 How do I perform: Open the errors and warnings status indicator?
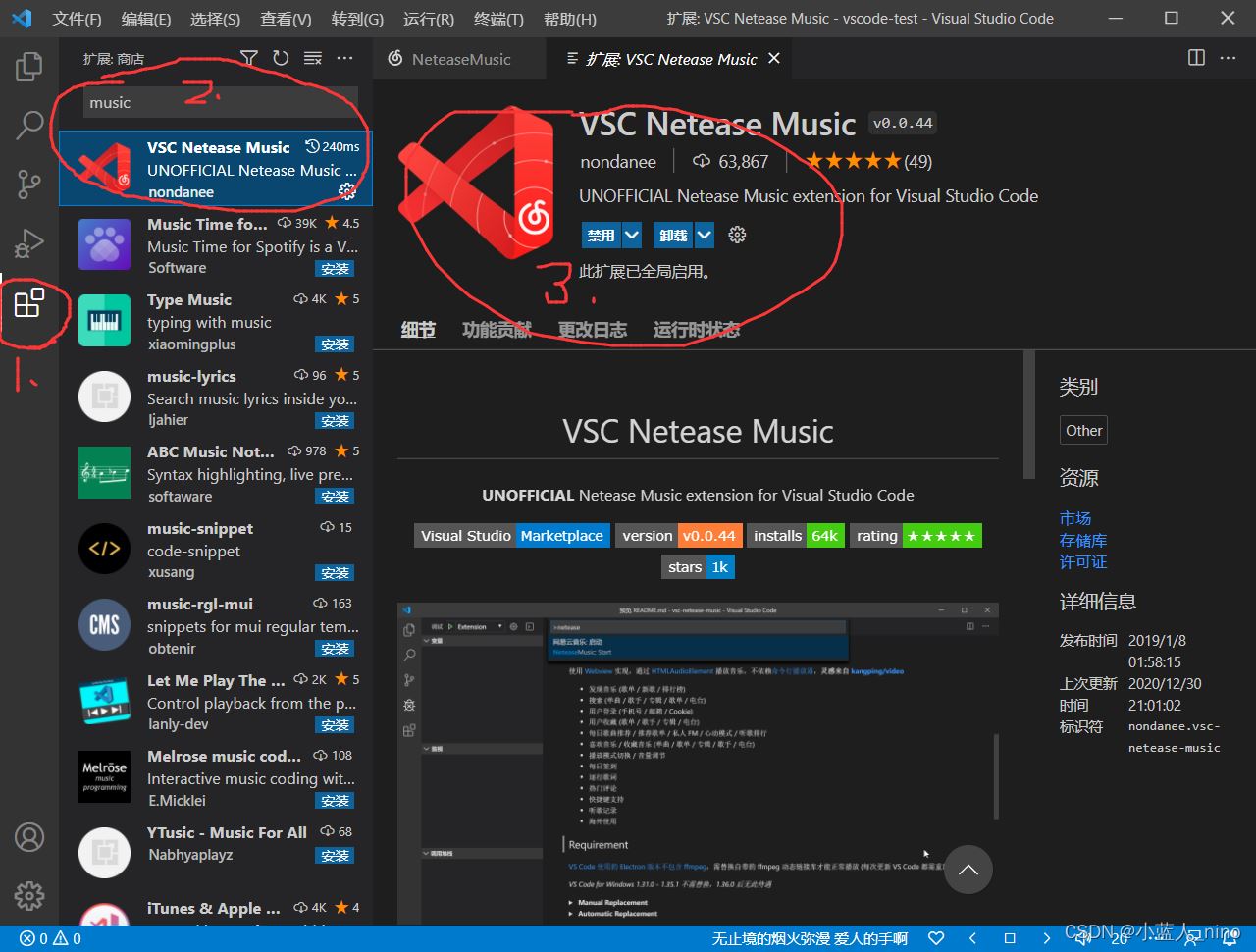pos(50,938)
